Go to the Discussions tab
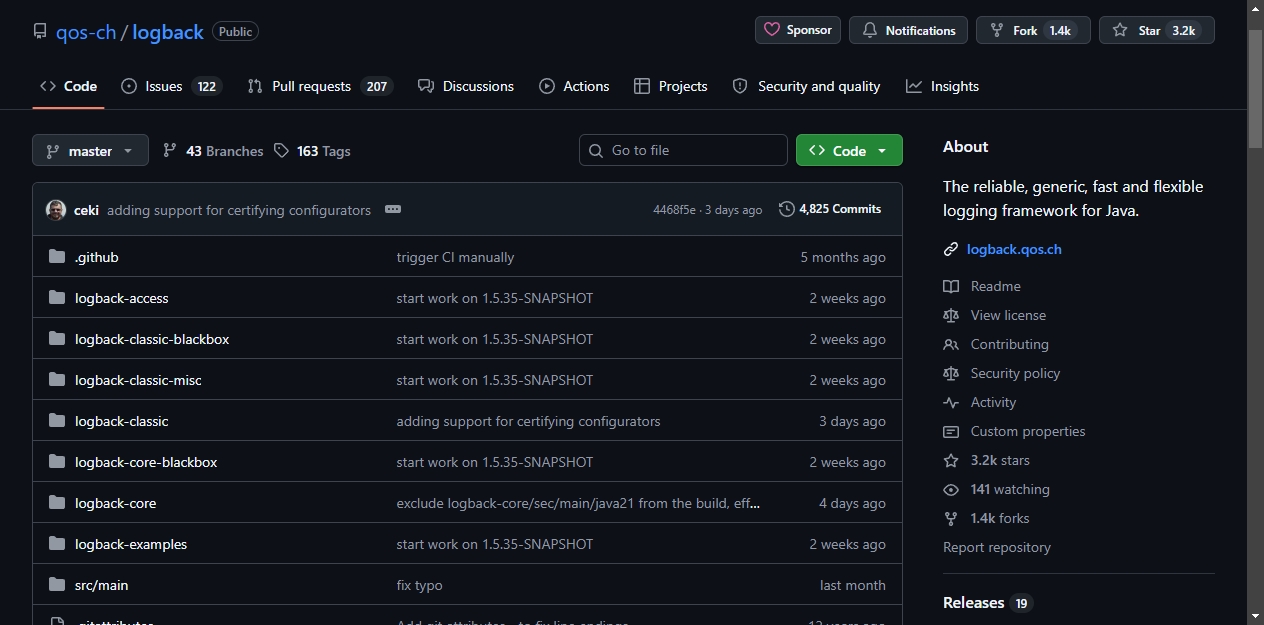 466,86
